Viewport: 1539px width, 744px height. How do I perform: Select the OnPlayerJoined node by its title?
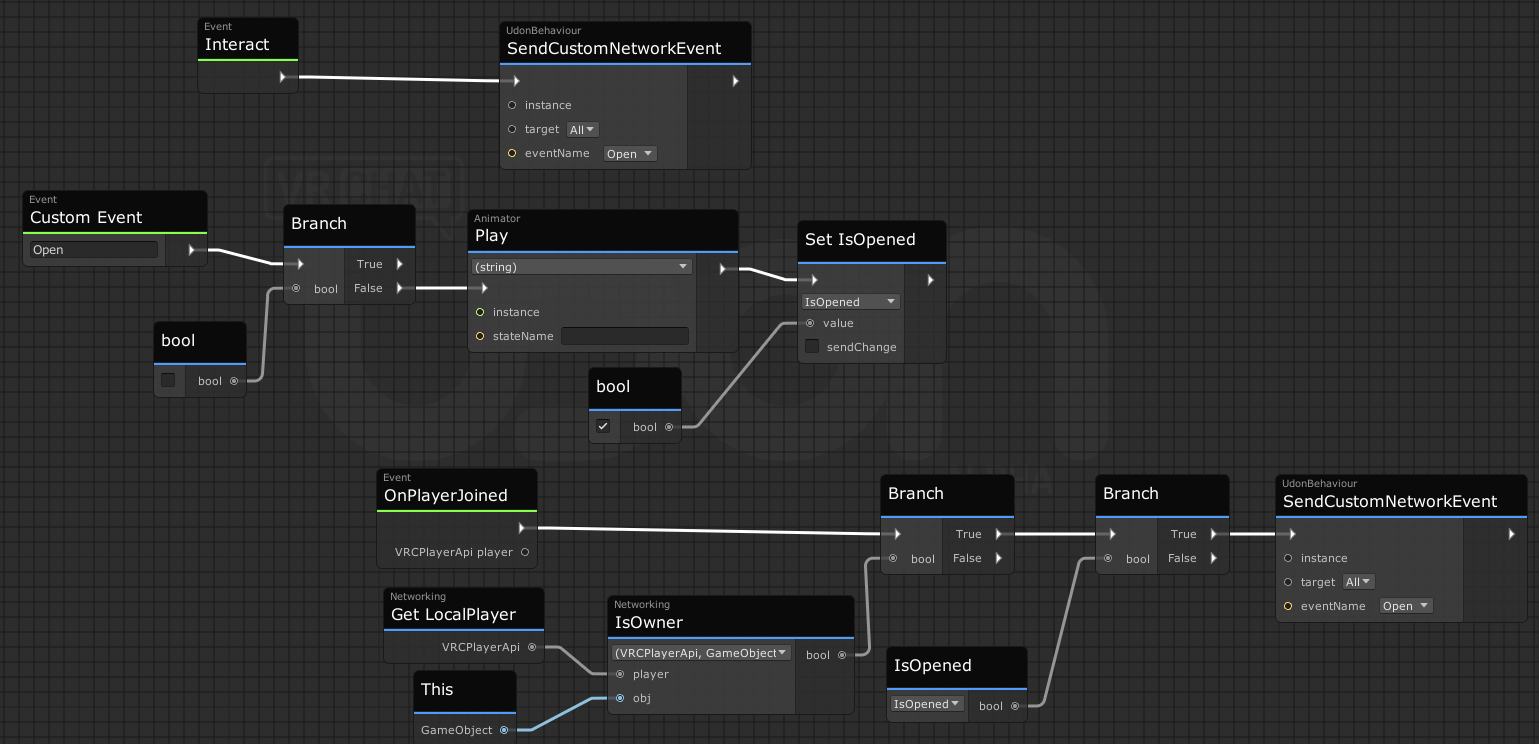point(446,495)
